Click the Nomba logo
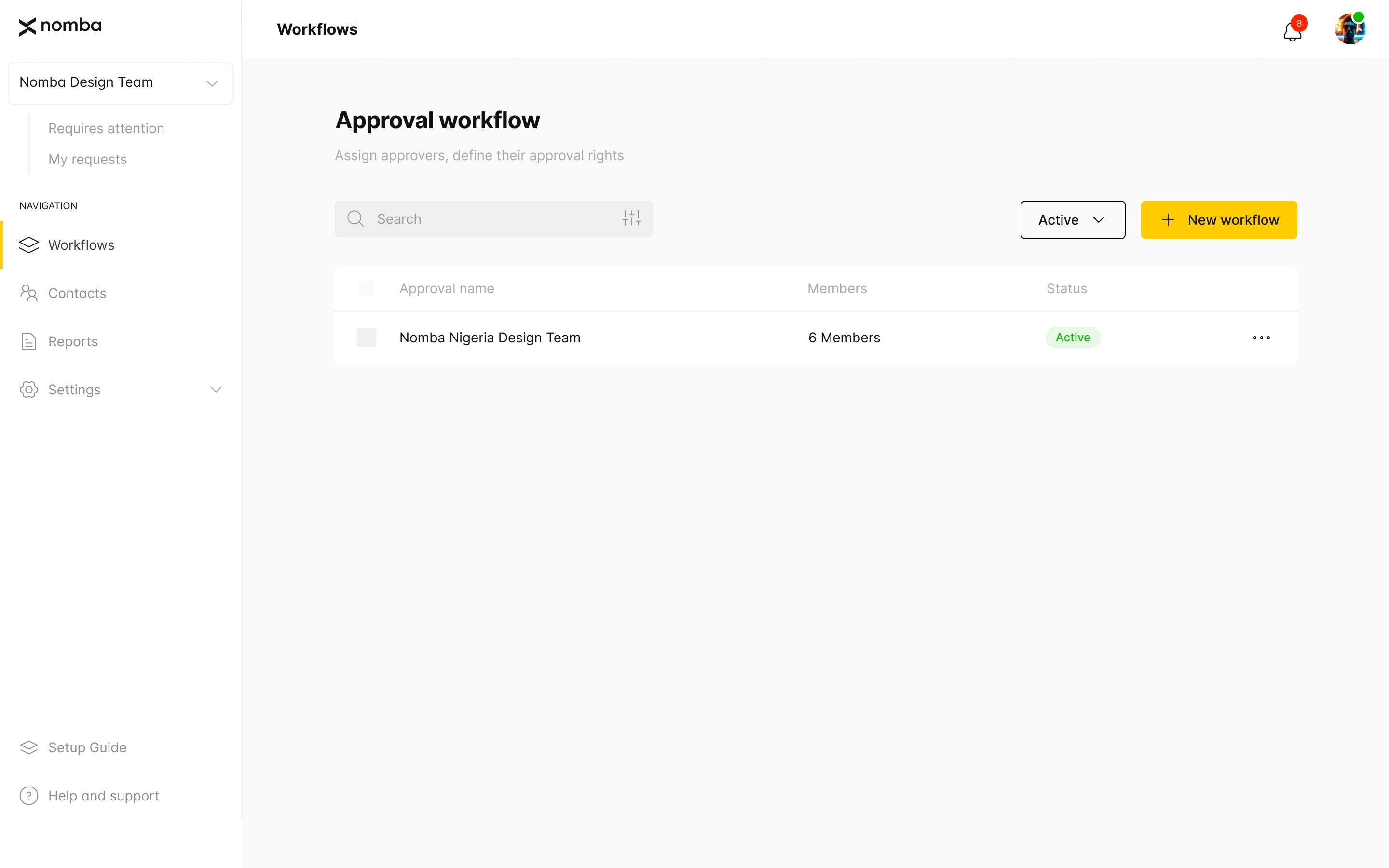The height and width of the screenshot is (868, 1389). tap(60, 27)
